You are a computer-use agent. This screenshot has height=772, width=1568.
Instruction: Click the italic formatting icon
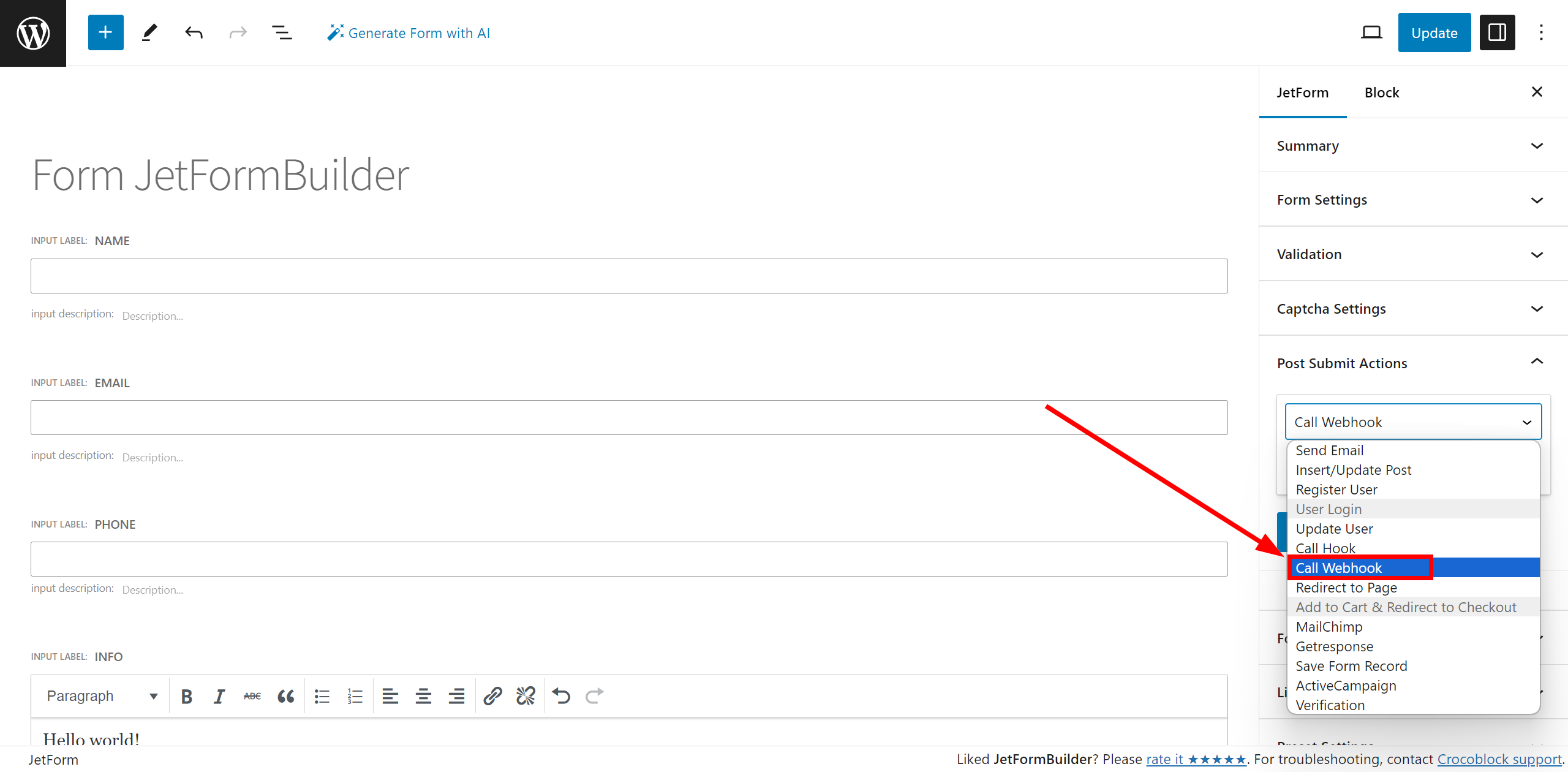[218, 694]
